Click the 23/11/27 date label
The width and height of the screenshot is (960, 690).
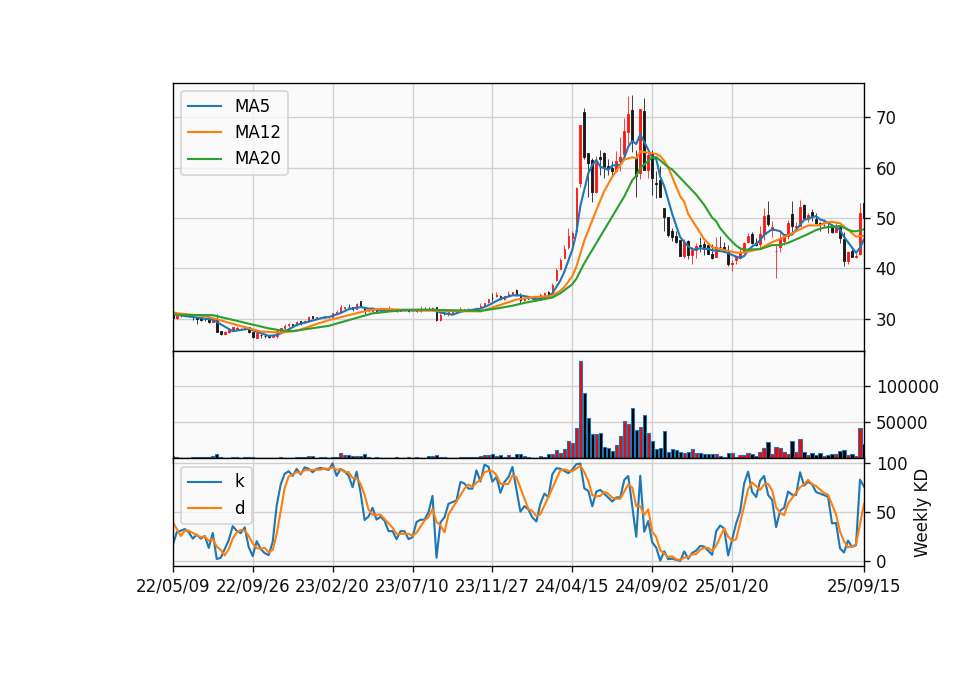click(492, 586)
